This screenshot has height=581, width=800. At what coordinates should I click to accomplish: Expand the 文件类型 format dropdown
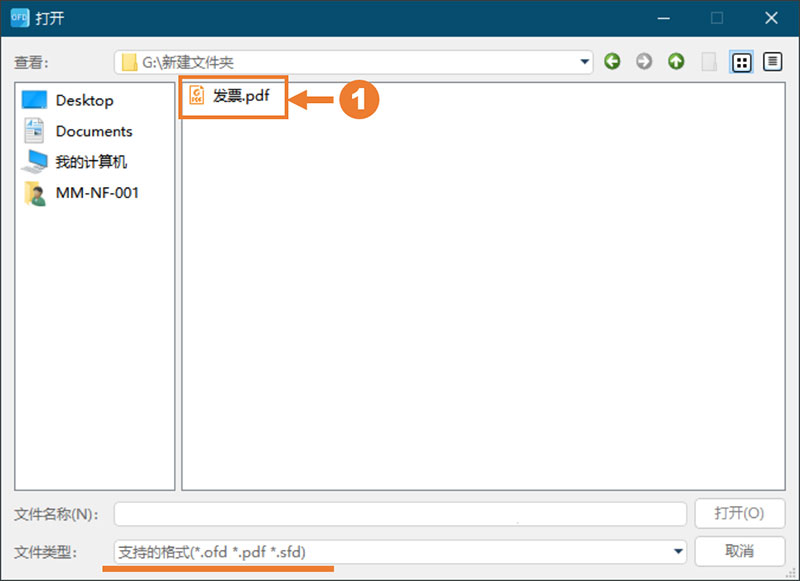[x=678, y=551]
